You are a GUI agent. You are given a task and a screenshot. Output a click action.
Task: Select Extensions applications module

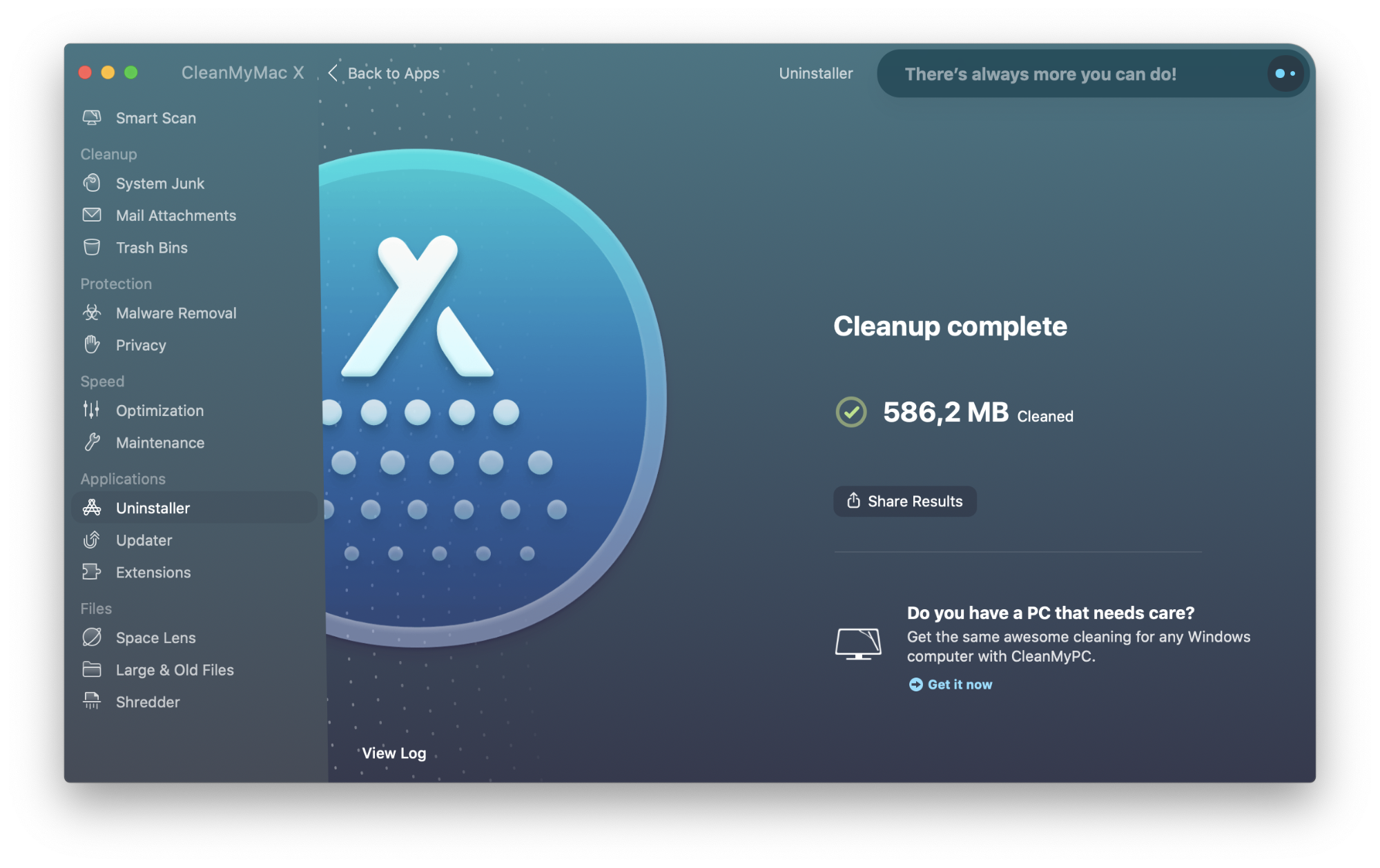153,572
